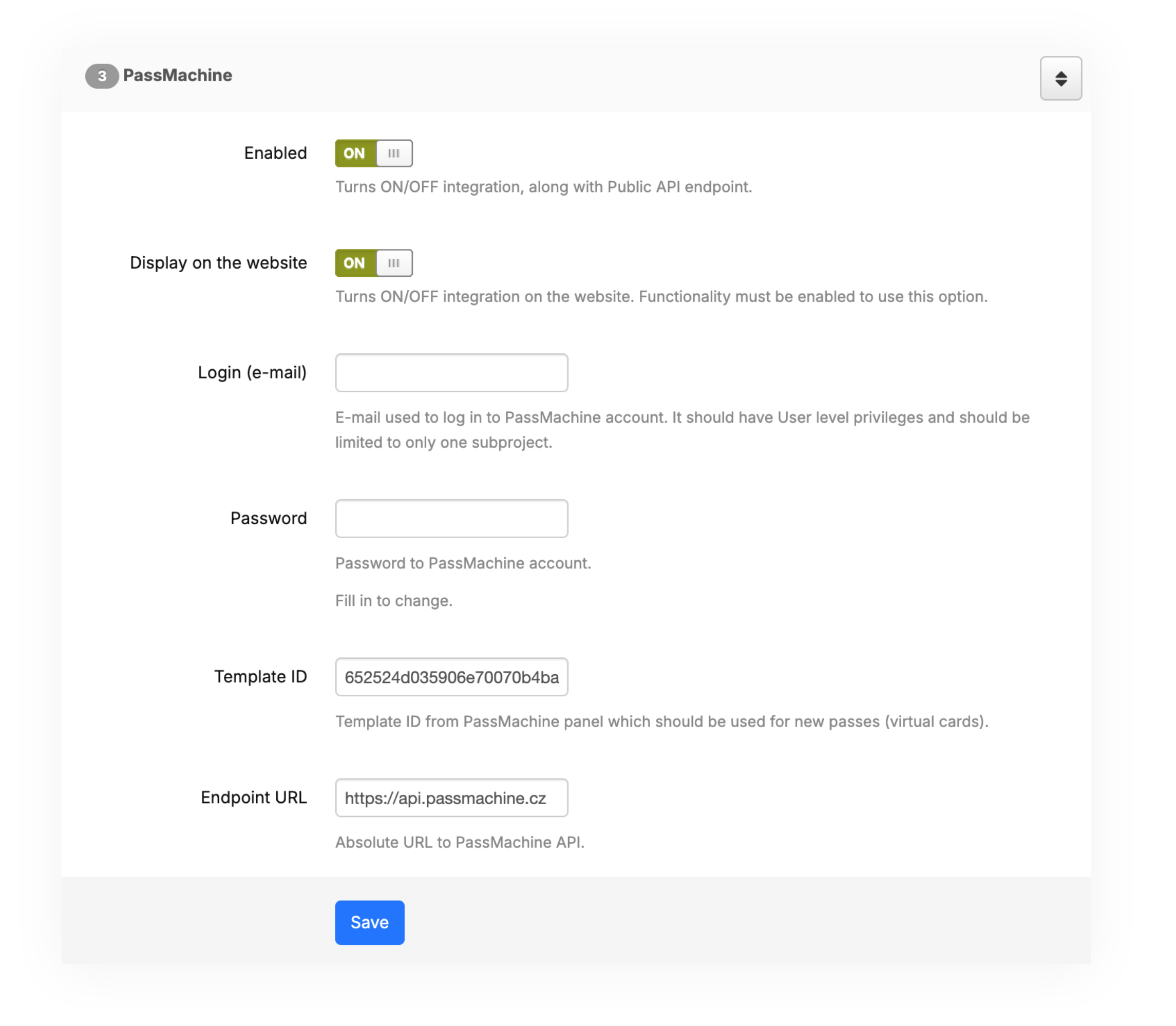Screen dimensions: 1176x1026
Task: Click the Endpoint URL input box
Action: (451, 798)
